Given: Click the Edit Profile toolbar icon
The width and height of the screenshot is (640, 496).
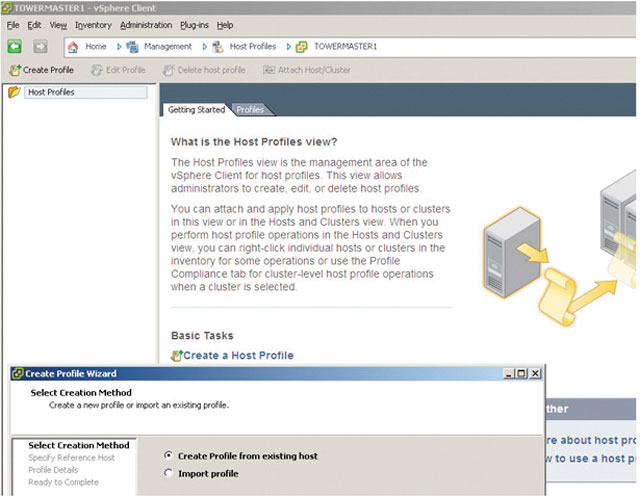Looking at the screenshot, I should click(x=97, y=70).
